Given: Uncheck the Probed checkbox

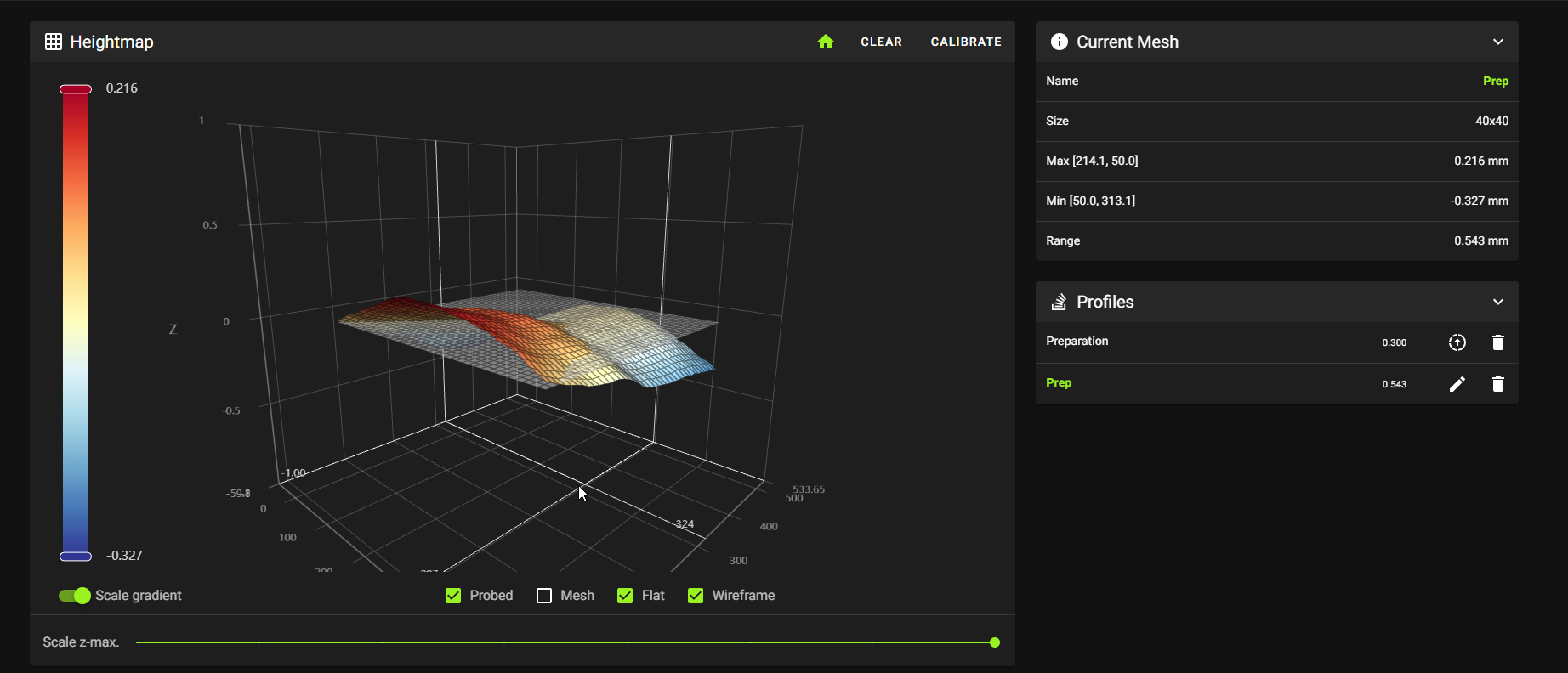Looking at the screenshot, I should point(453,596).
